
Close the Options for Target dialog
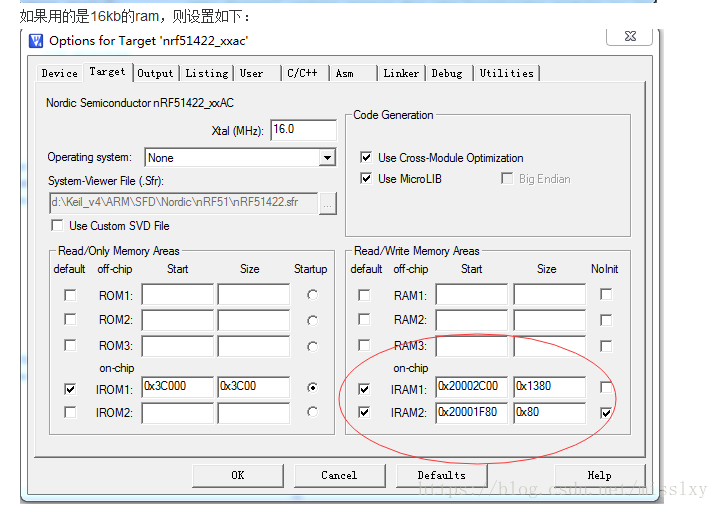pos(629,37)
